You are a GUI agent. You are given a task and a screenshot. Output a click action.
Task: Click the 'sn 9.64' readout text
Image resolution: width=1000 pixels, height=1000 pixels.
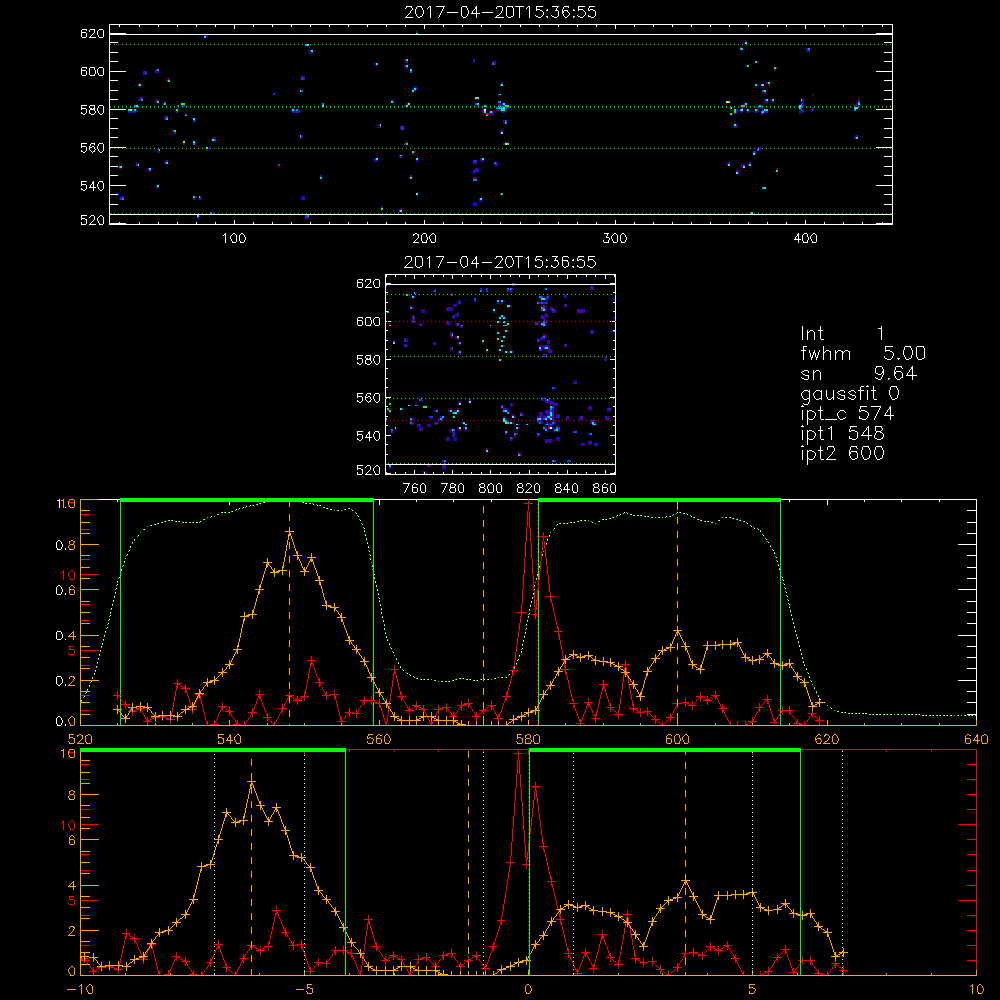pyautogui.click(x=858, y=373)
